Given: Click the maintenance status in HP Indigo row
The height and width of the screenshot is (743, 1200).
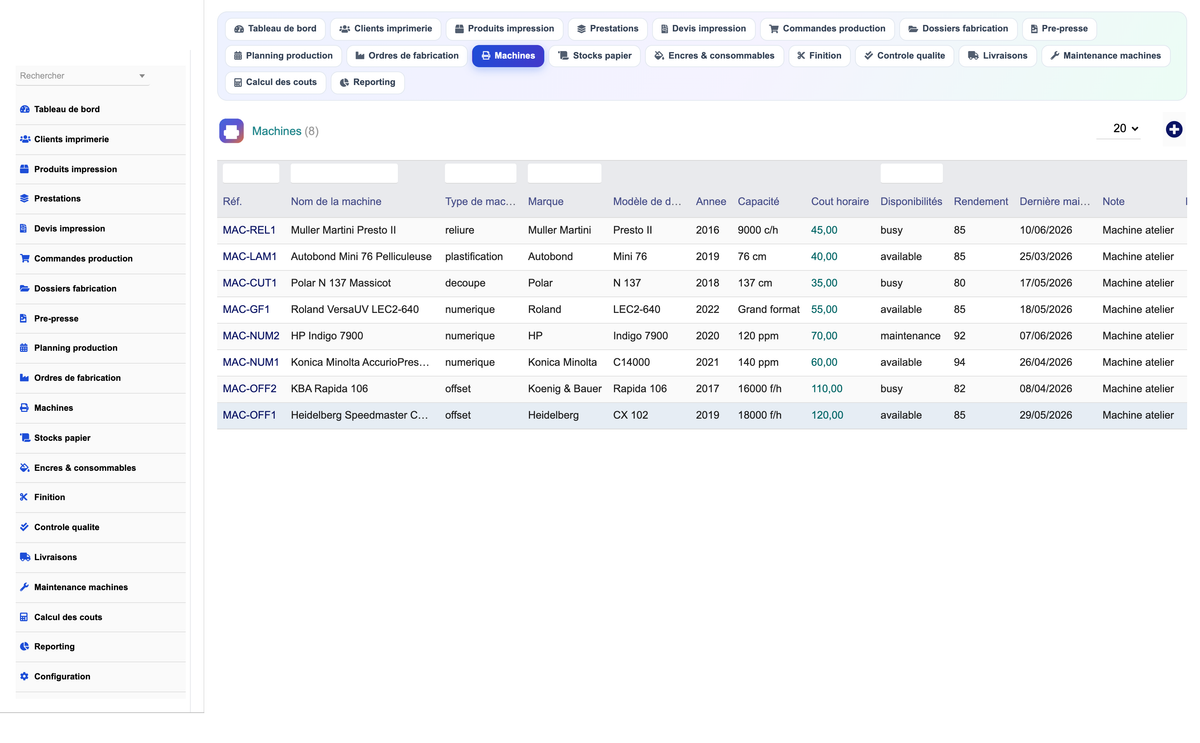Looking at the screenshot, I should 910,336.
